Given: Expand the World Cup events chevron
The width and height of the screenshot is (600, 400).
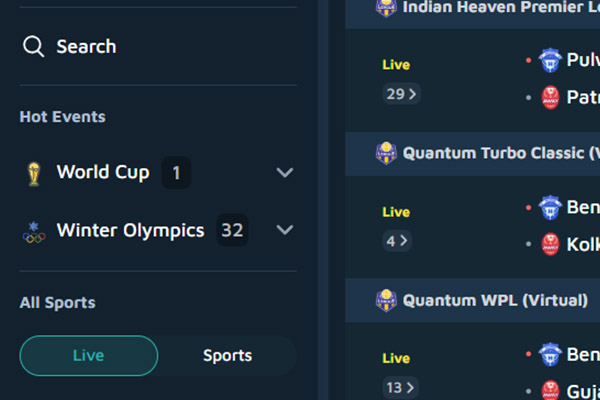Looking at the screenshot, I should tap(285, 173).
